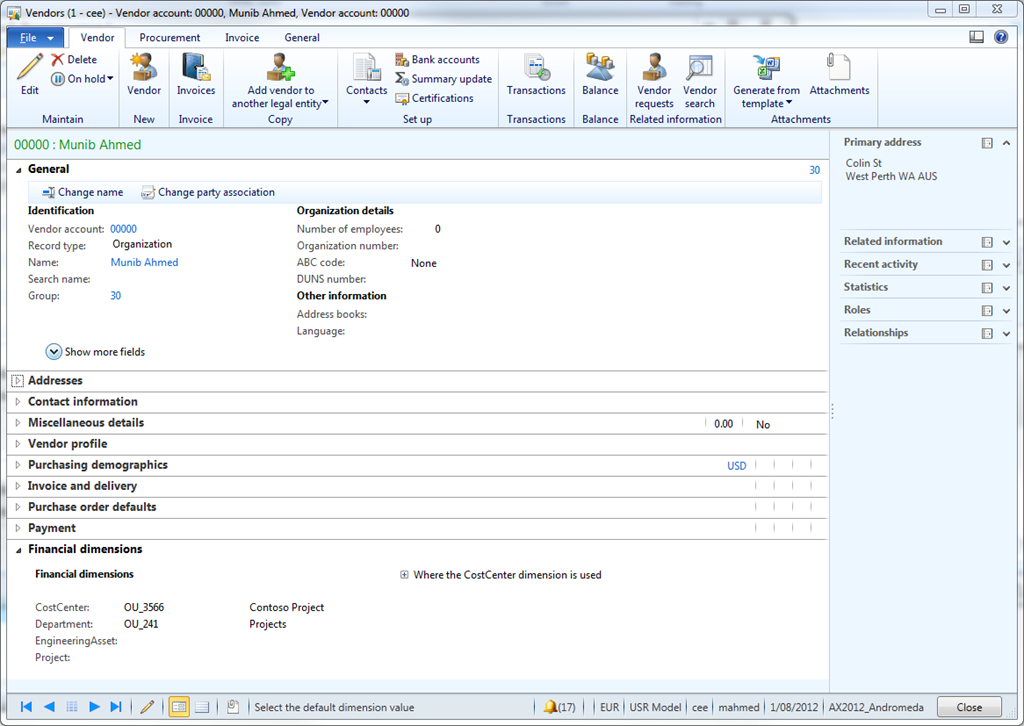Click the EUR currency in status bar
Screen dimensions: 1024x726
609,707
